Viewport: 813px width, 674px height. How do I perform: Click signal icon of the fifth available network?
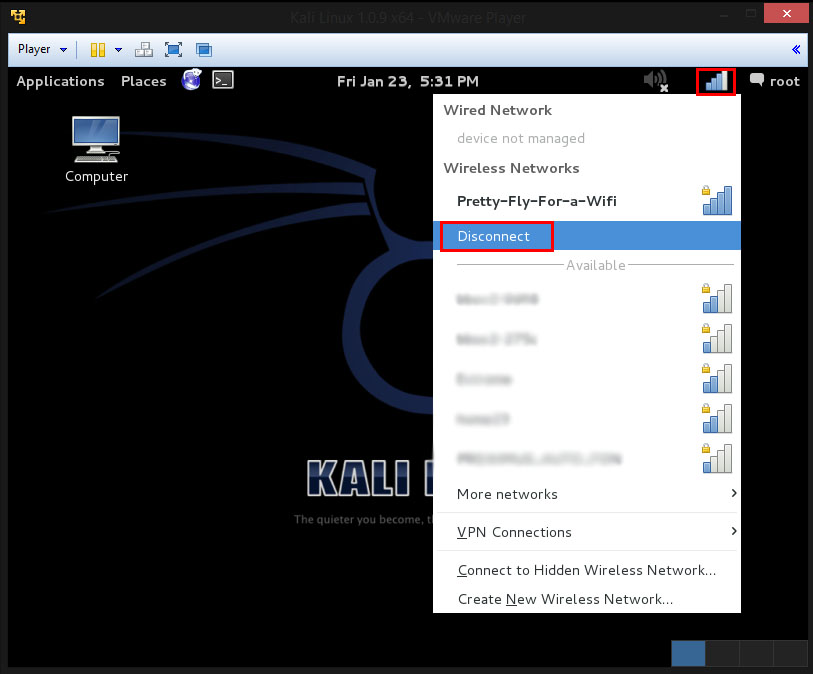pyautogui.click(x=717, y=458)
